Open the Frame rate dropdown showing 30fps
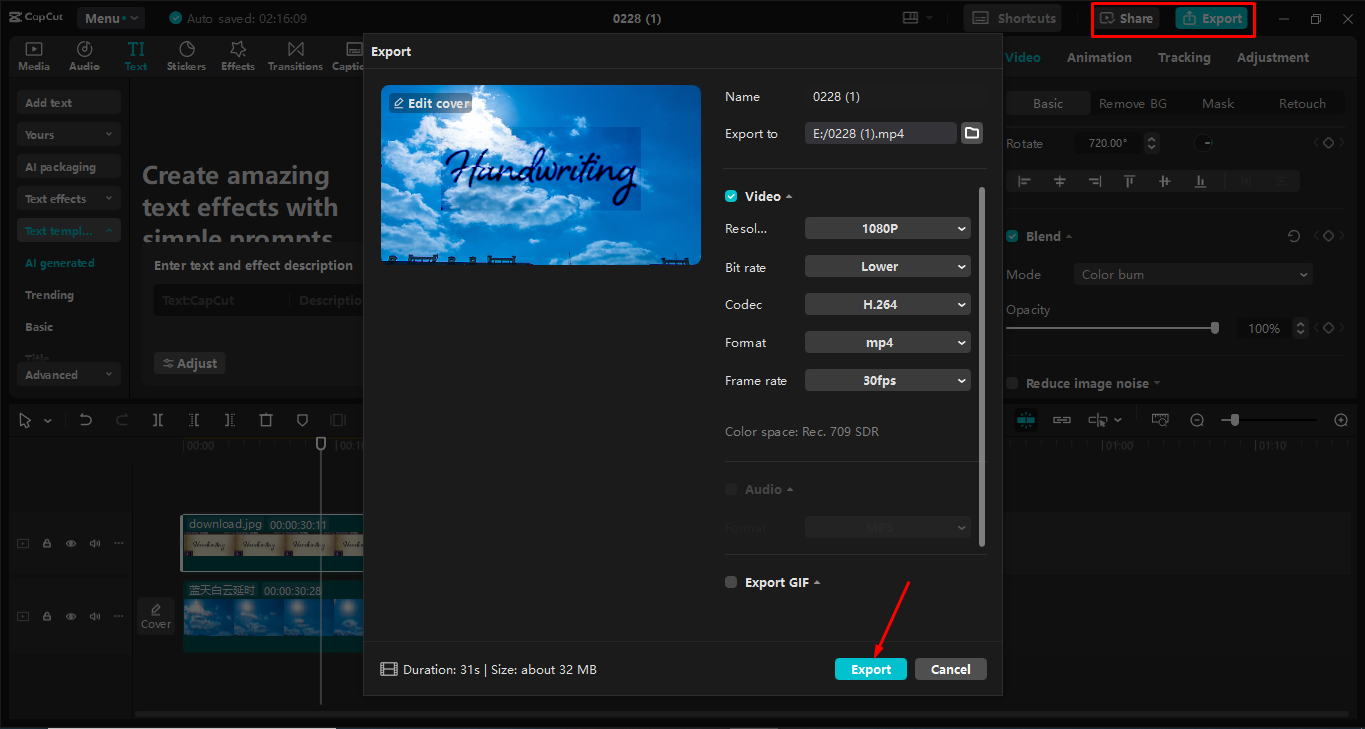Image resolution: width=1365 pixels, height=729 pixels. (887, 380)
